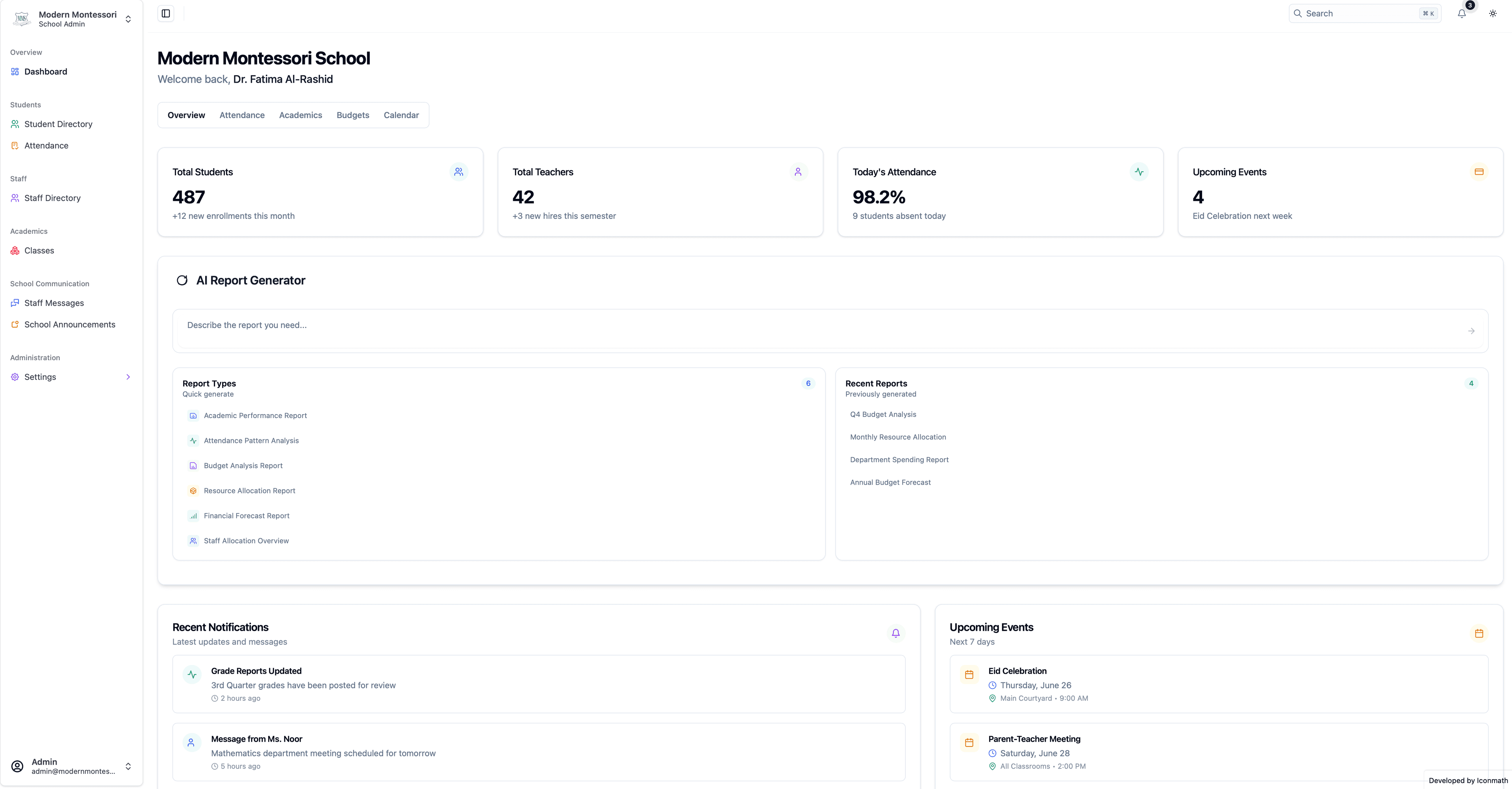
Task: Switch to the Budgets tab
Action: (353, 115)
